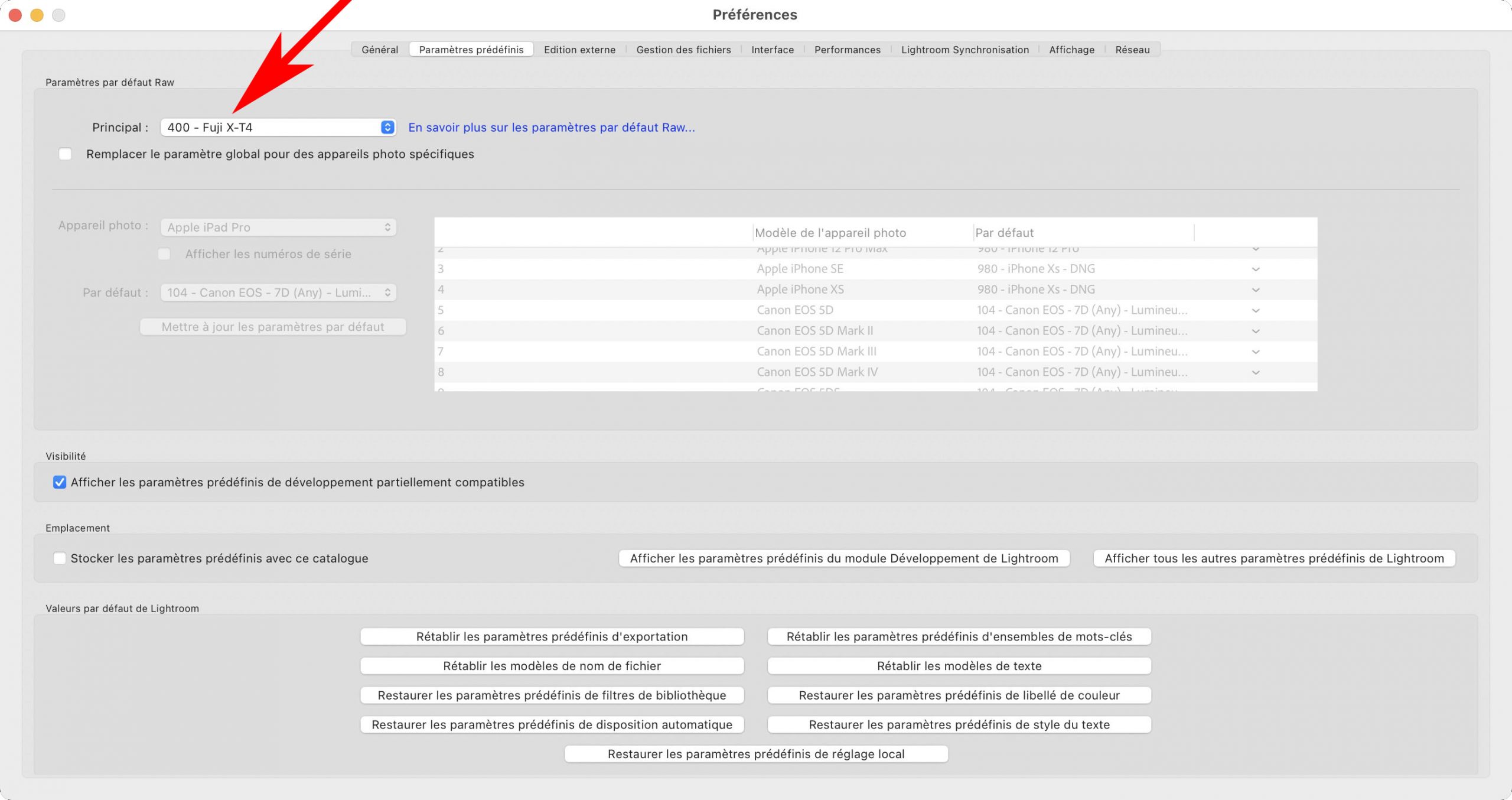Expand default preset for Apple iPhone SE row
1512x800 pixels.
pyautogui.click(x=1256, y=269)
